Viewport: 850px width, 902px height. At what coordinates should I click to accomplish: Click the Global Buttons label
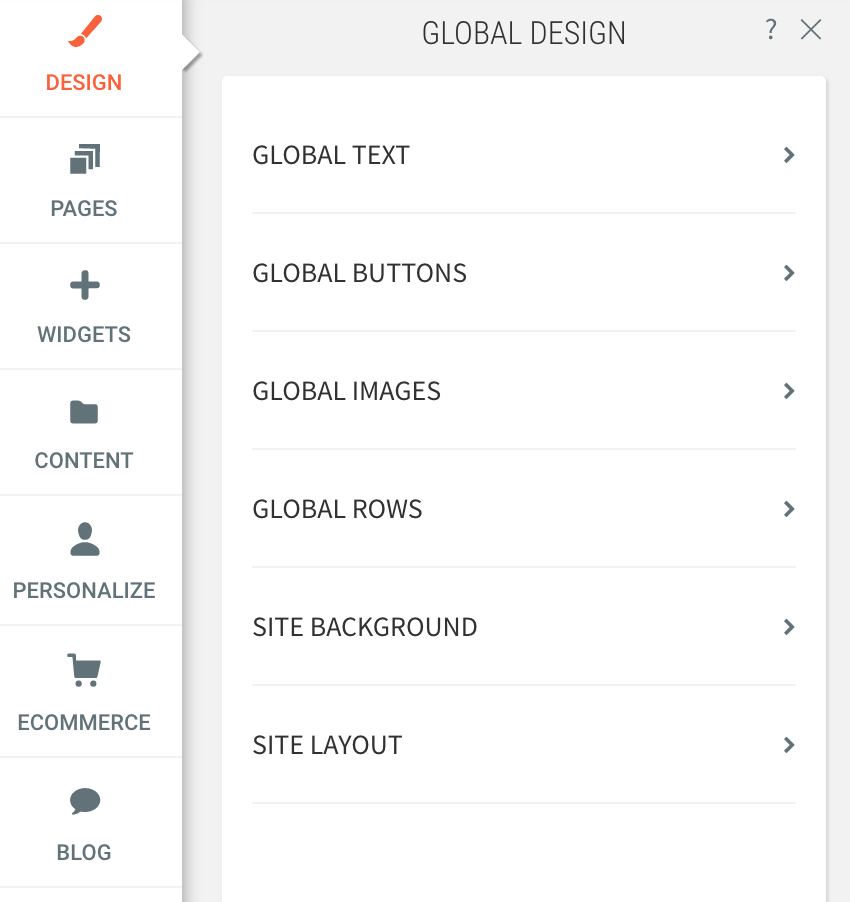coord(359,273)
